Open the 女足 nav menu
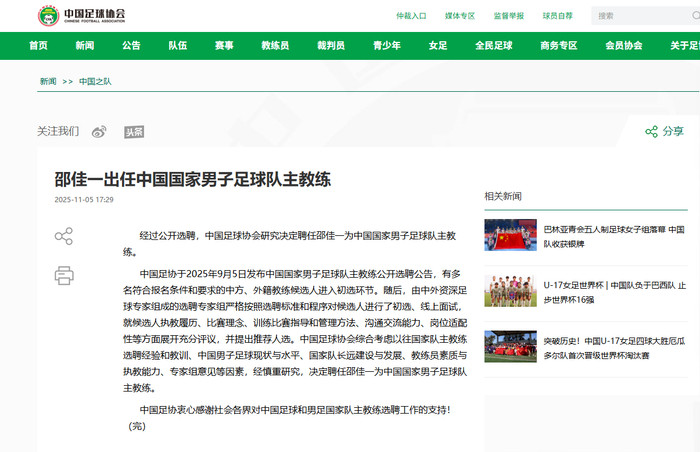 [438, 46]
